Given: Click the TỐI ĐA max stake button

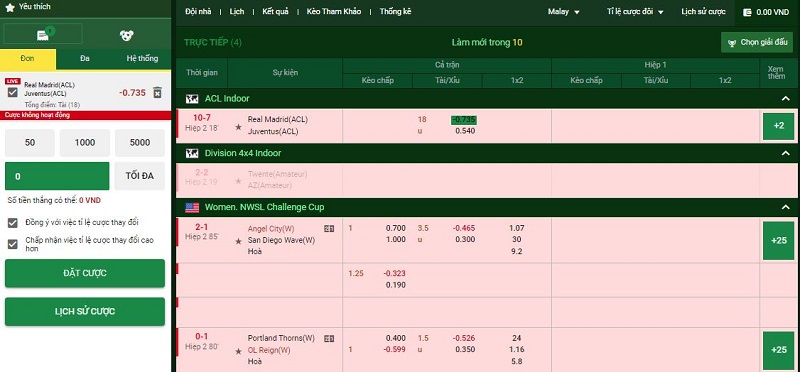Looking at the screenshot, I should 139,176.
